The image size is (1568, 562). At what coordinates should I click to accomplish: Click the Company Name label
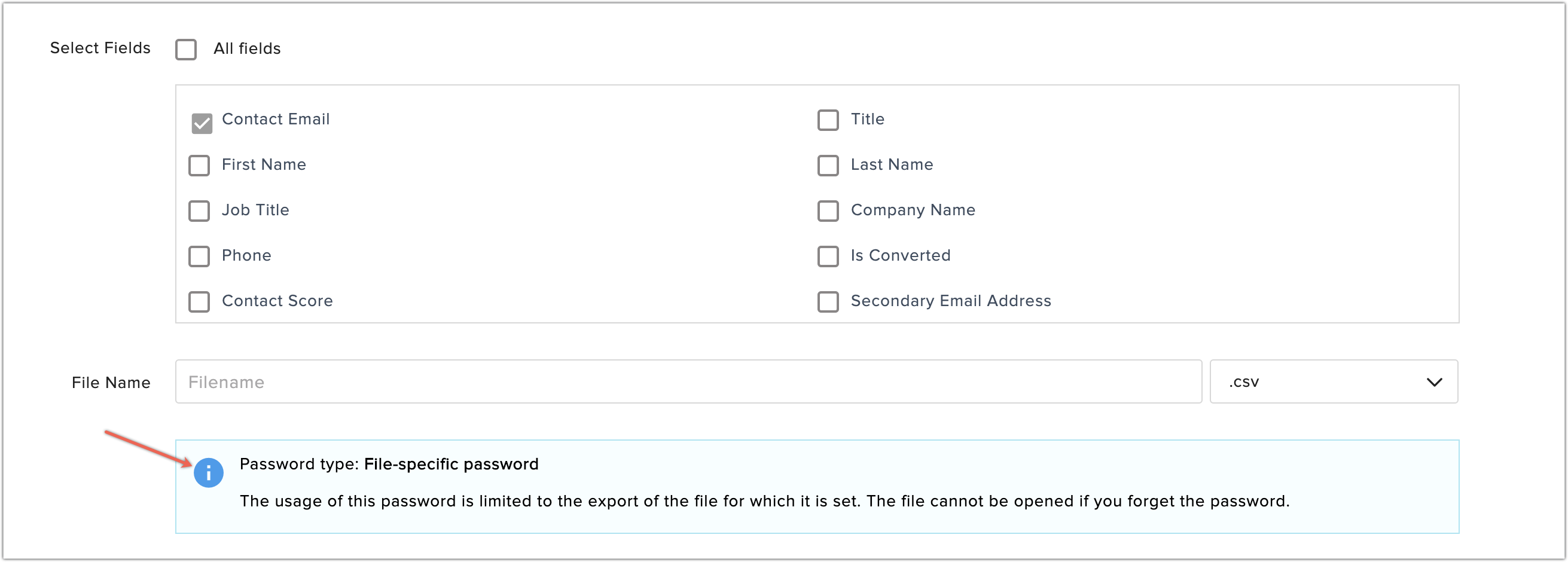[x=913, y=210]
